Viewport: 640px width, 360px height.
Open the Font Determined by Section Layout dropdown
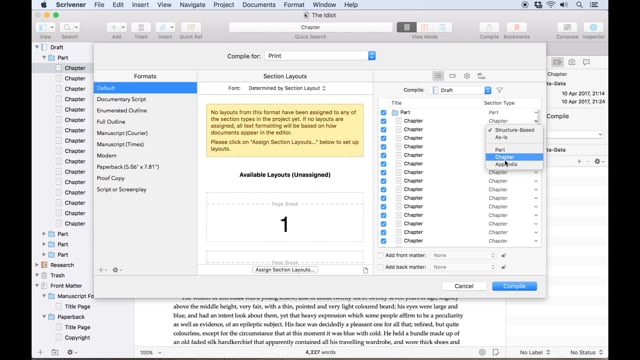pos(287,88)
